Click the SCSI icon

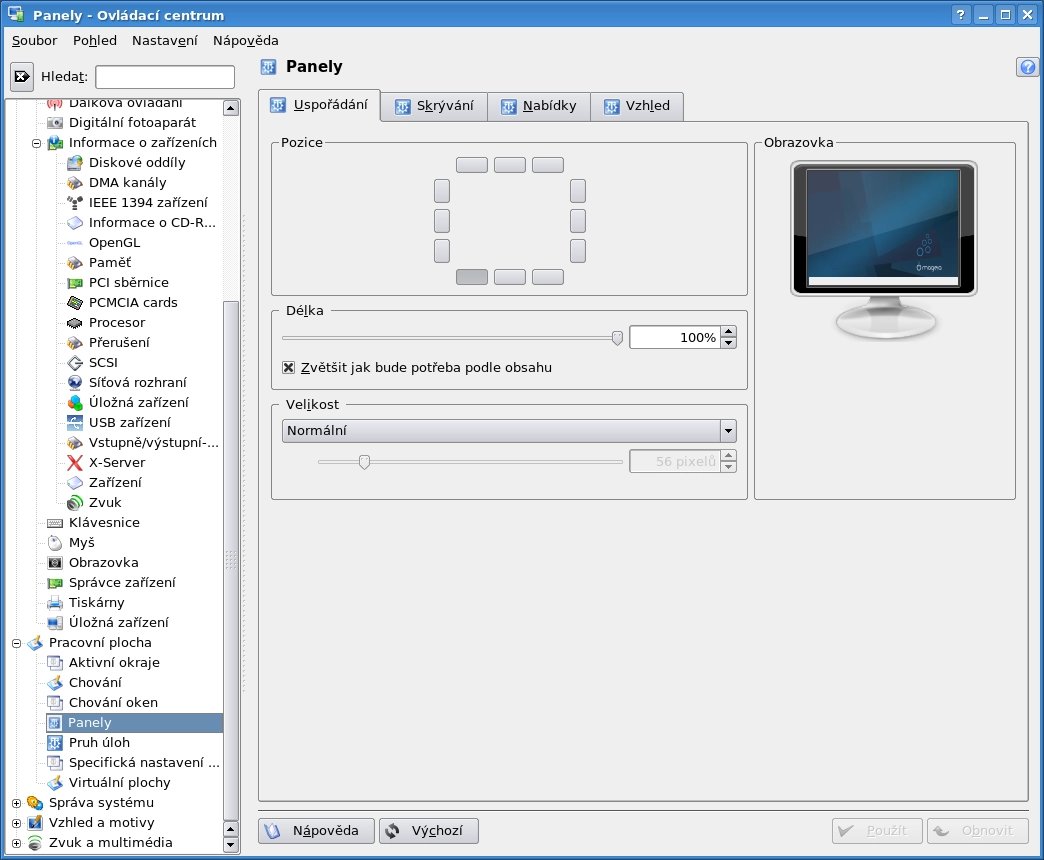point(75,363)
